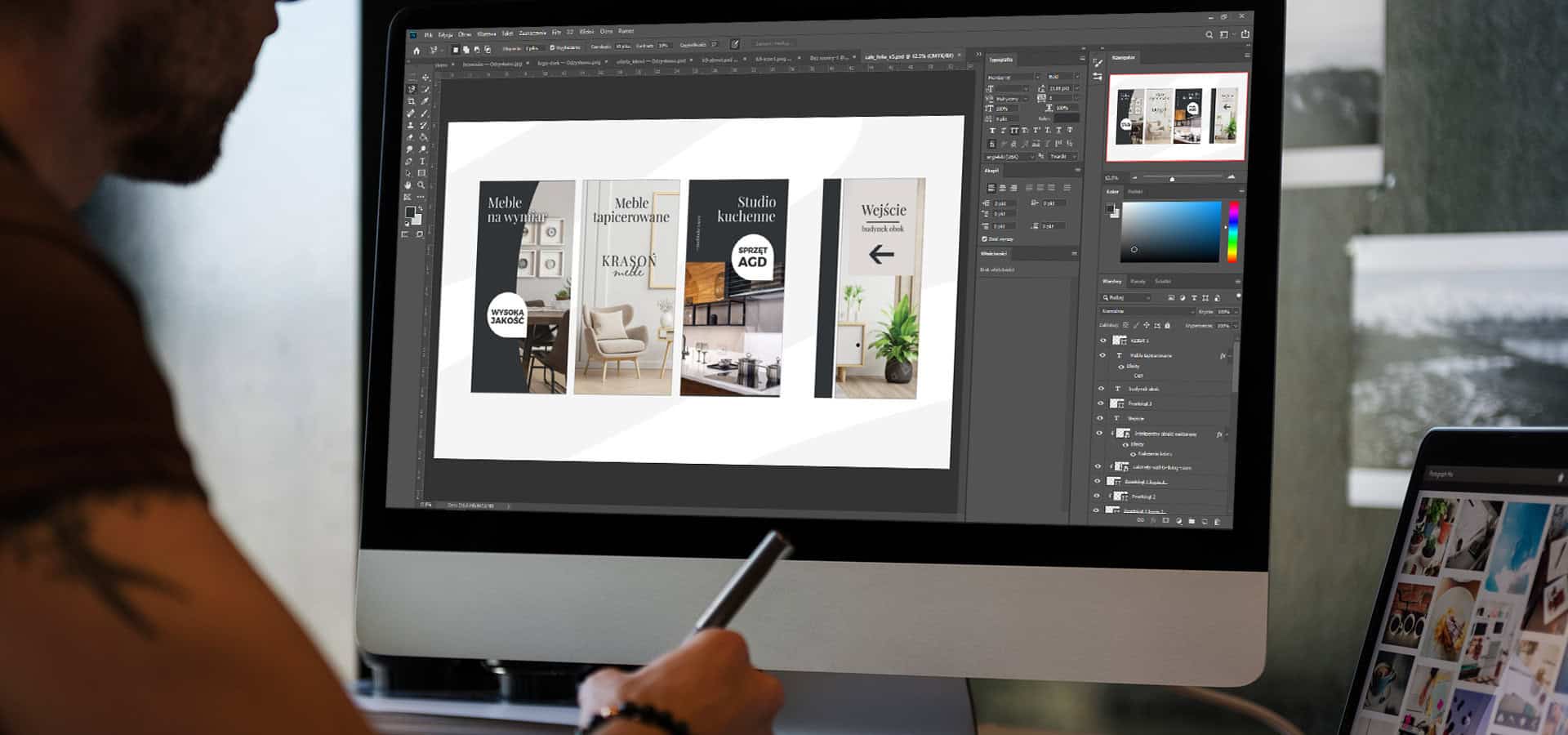Select the Eraser tool
Image resolution: width=1568 pixels, height=735 pixels.
410,137
